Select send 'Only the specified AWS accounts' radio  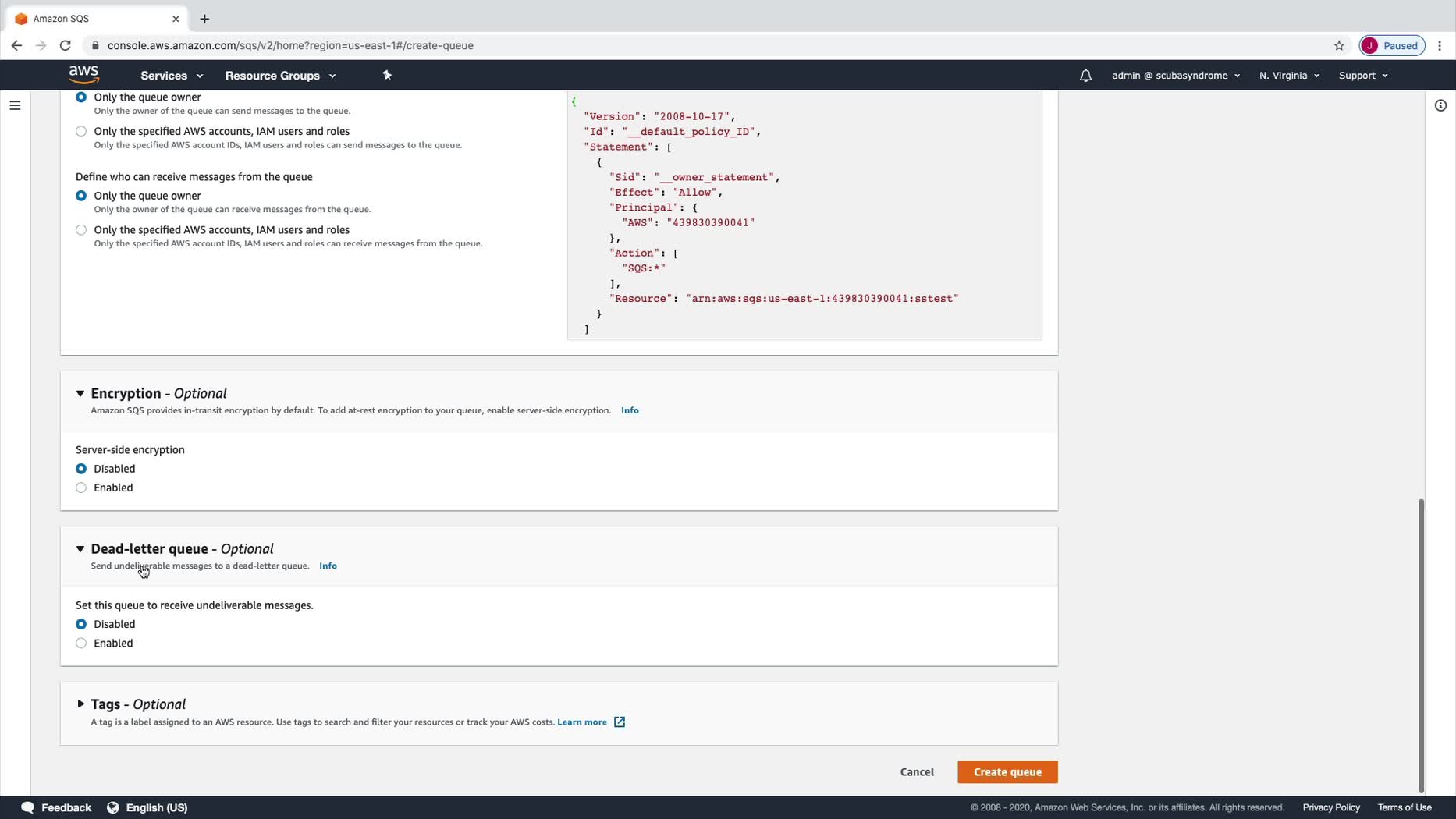[x=81, y=131]
